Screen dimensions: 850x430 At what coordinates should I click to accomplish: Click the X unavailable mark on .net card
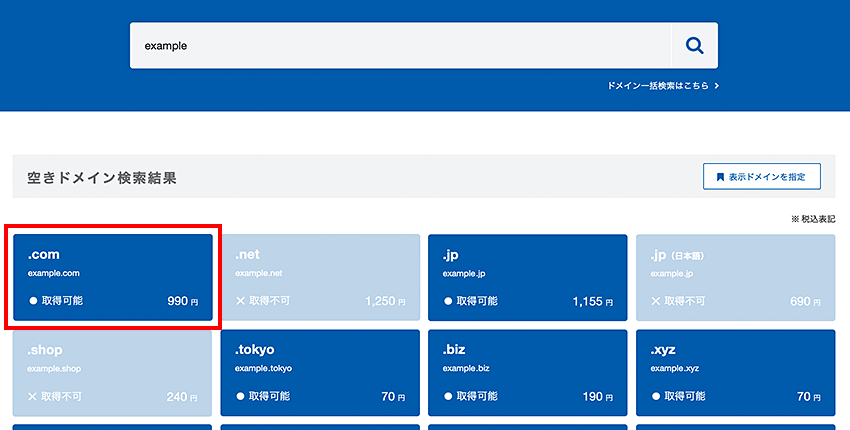(x=240, y=300)
